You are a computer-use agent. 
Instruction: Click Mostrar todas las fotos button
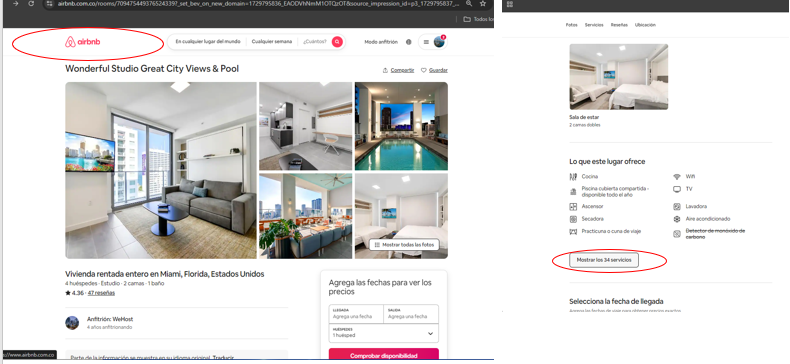[404, 245]
